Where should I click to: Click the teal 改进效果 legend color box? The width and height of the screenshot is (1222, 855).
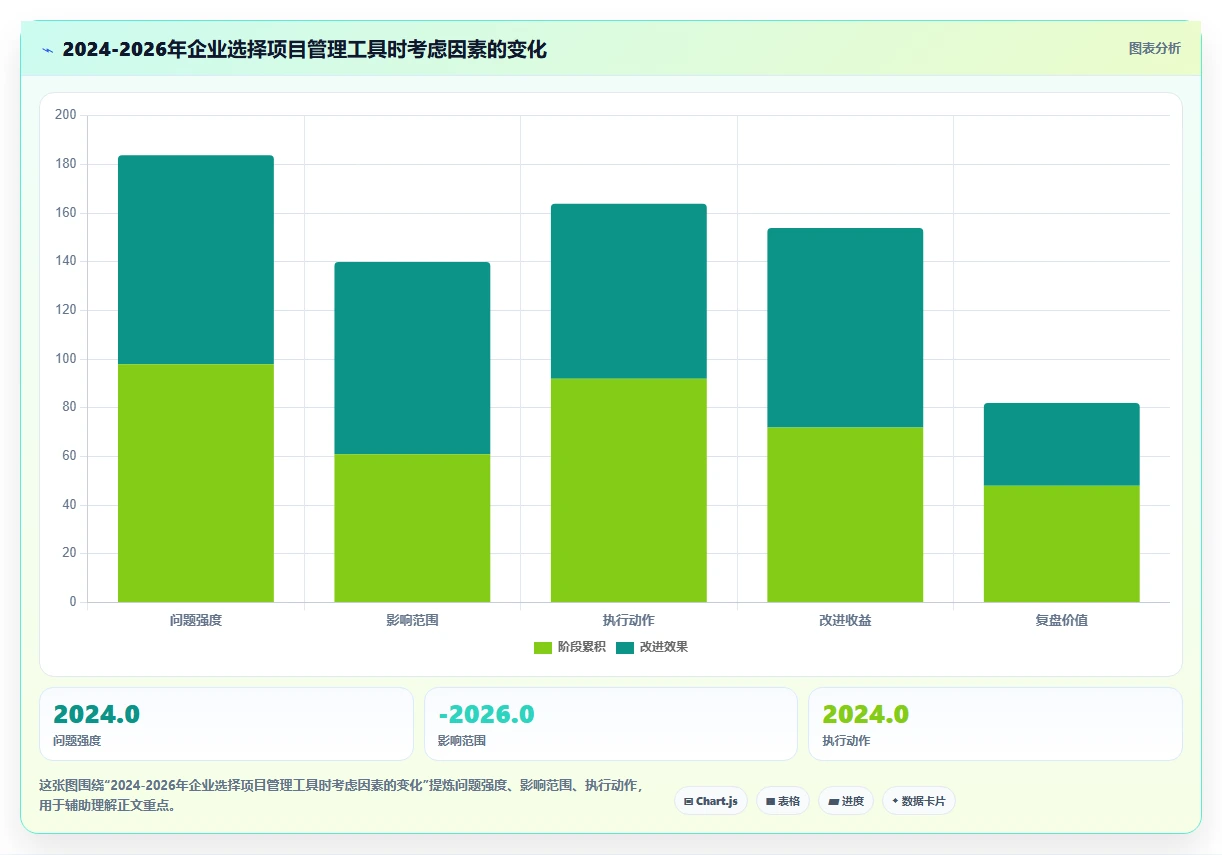point(625,648)
